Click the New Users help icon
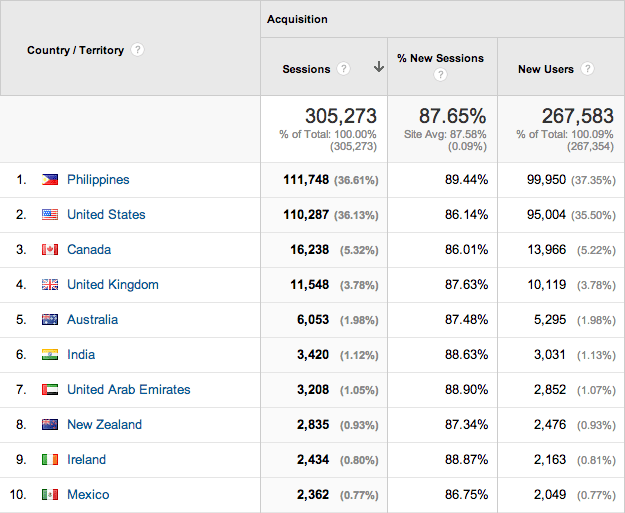625x513 pixels. click(x=587, y=69)
